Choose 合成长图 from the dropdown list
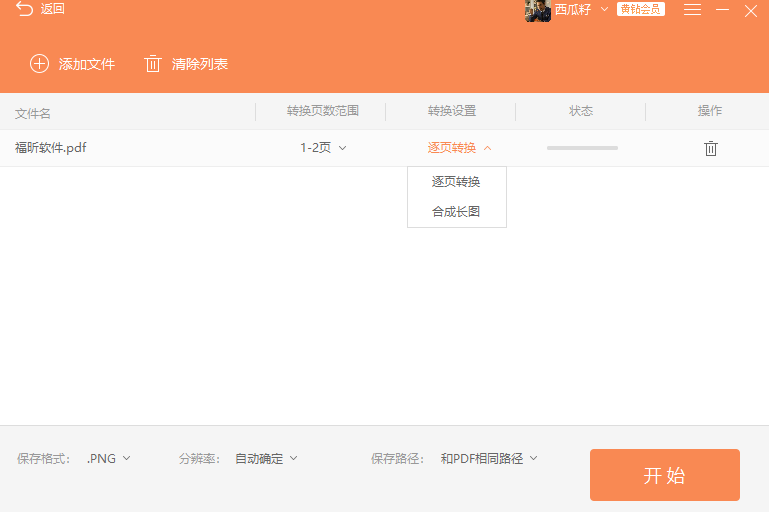 pyautogui.click(x=456, y=212)
